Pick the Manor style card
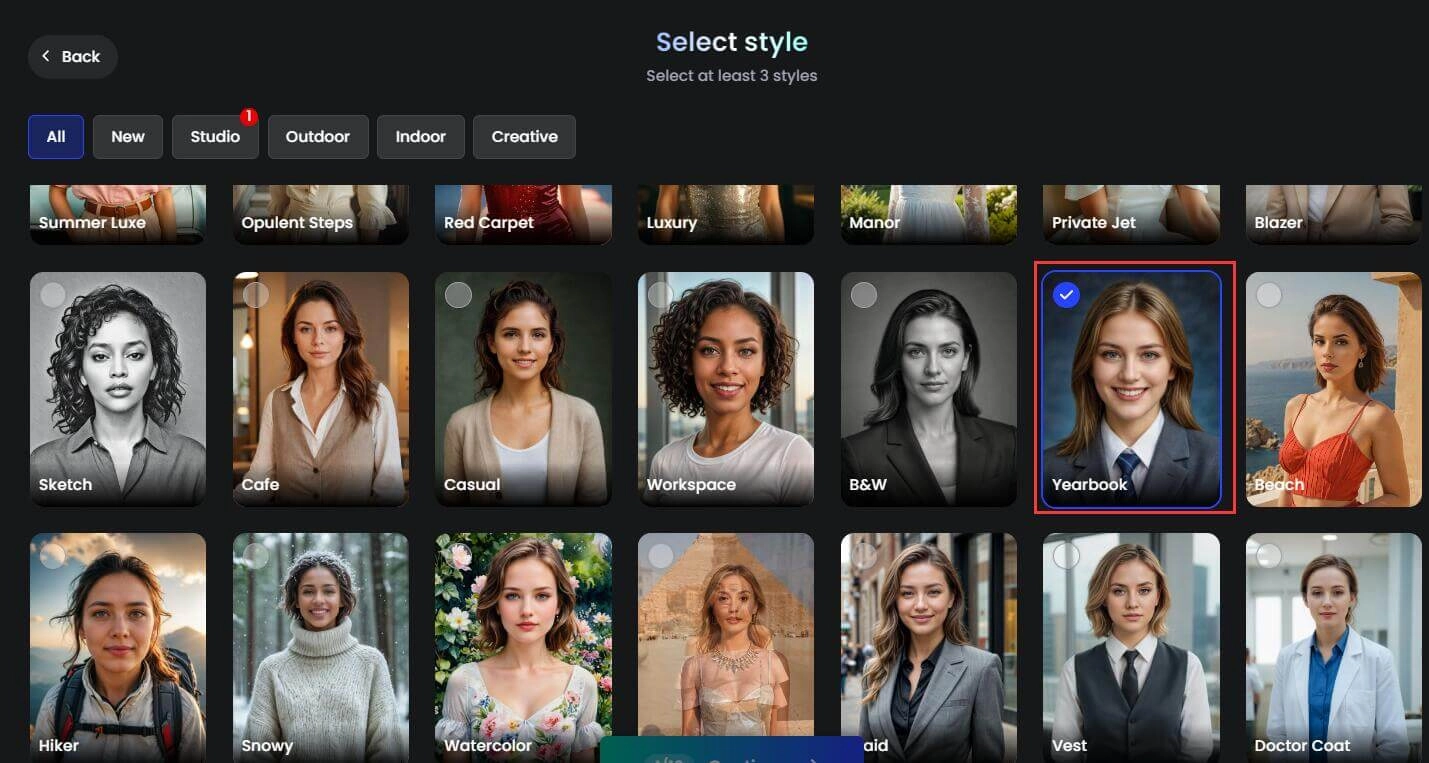Screen dimensions: 1429x763 coord(929,214)
